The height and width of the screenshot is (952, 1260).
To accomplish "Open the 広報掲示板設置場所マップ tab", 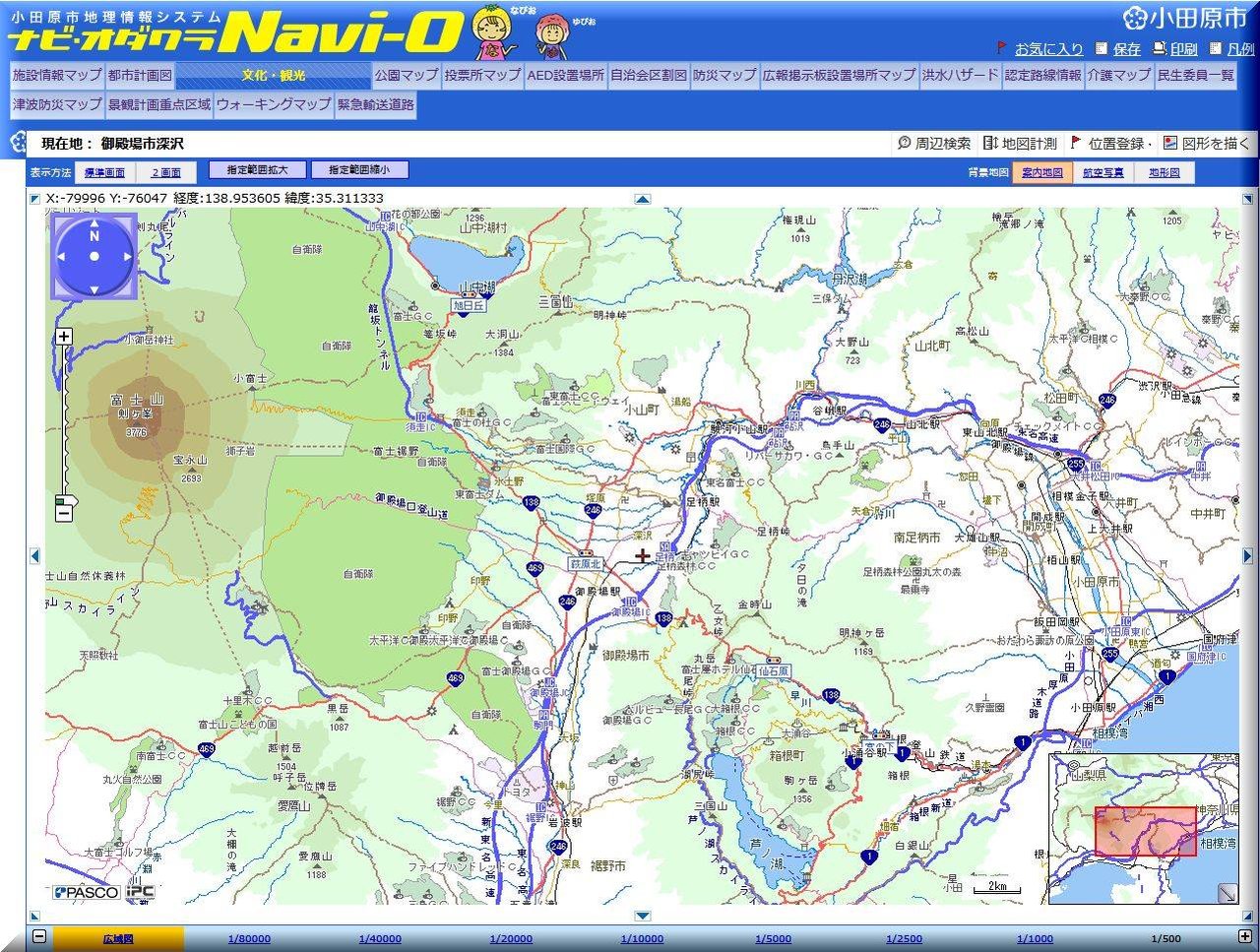I will point(840,75).
